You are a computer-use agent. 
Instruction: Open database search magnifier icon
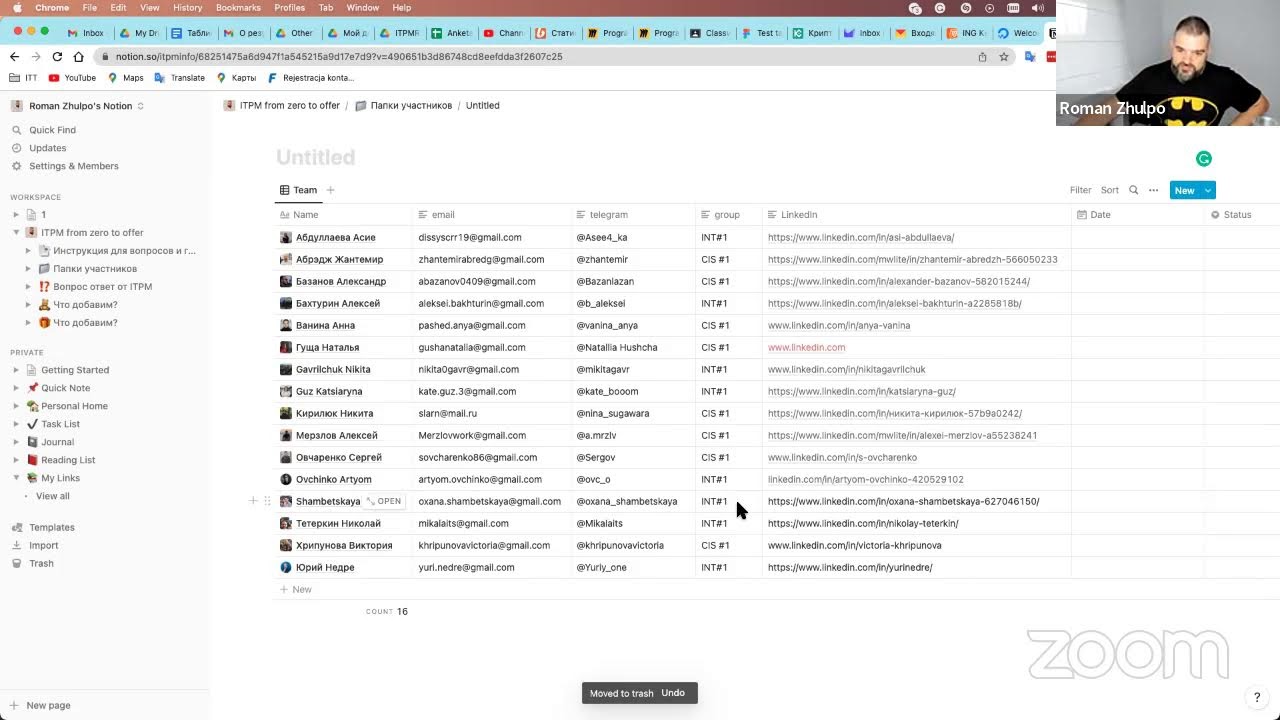pyautogui.click(x=1133, y=190)
